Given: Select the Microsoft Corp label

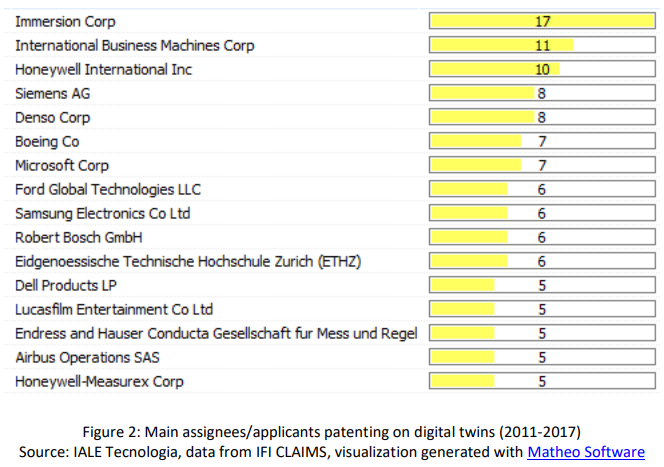Looking at the screenshot, I should (62, 166).
